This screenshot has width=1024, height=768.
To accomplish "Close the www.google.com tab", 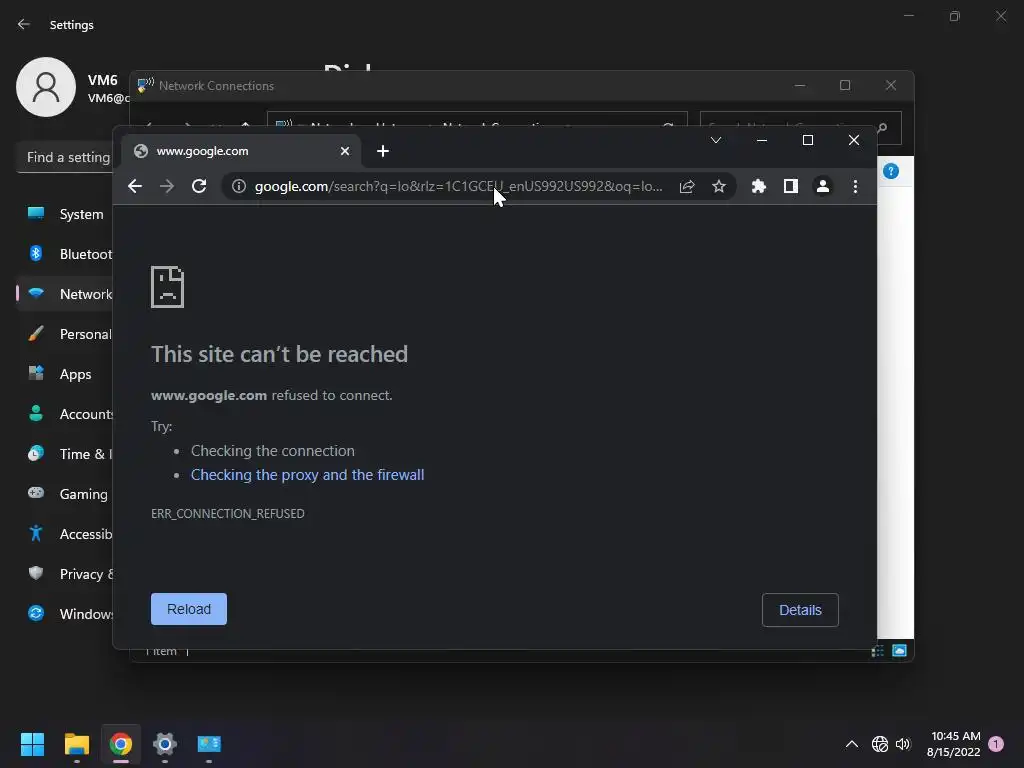I will point(345,152).
